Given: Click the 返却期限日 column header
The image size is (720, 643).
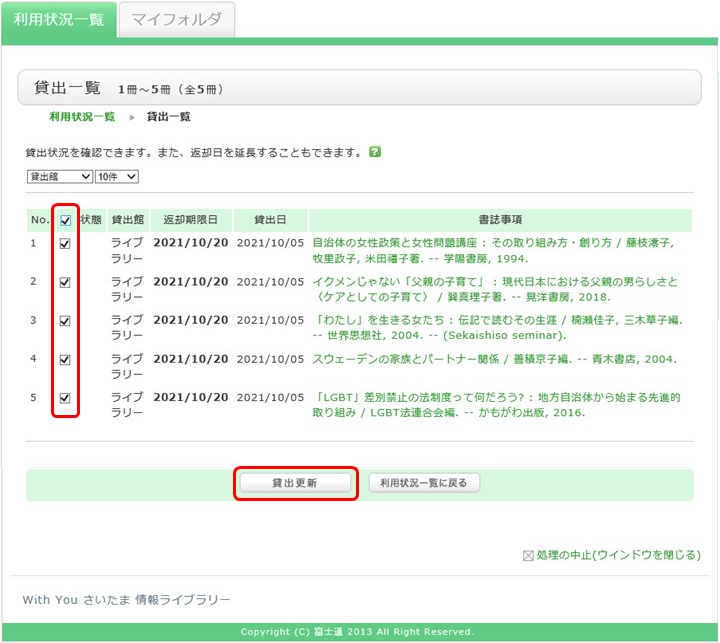Looking at the screenshot, I should click(x=191, y=220).
